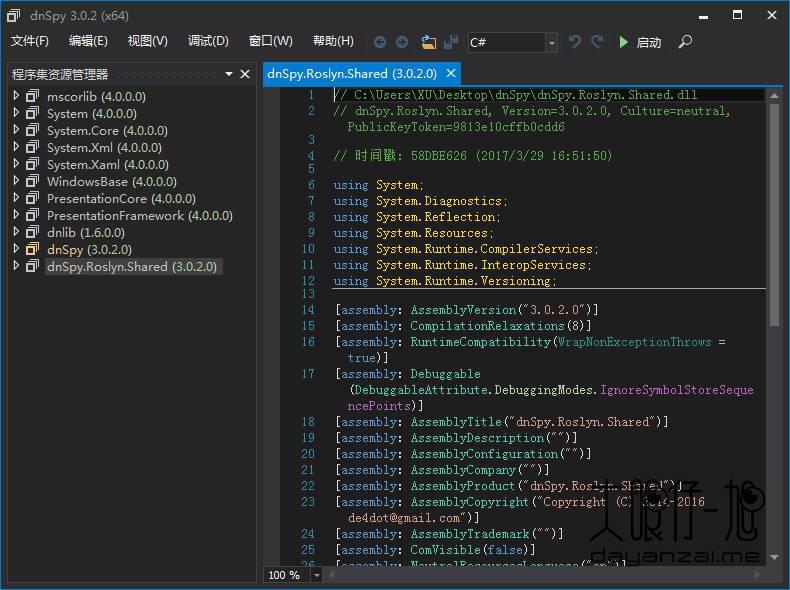
Task: Click the System.Diagnostics using namespace
Action: pos(439,201)
